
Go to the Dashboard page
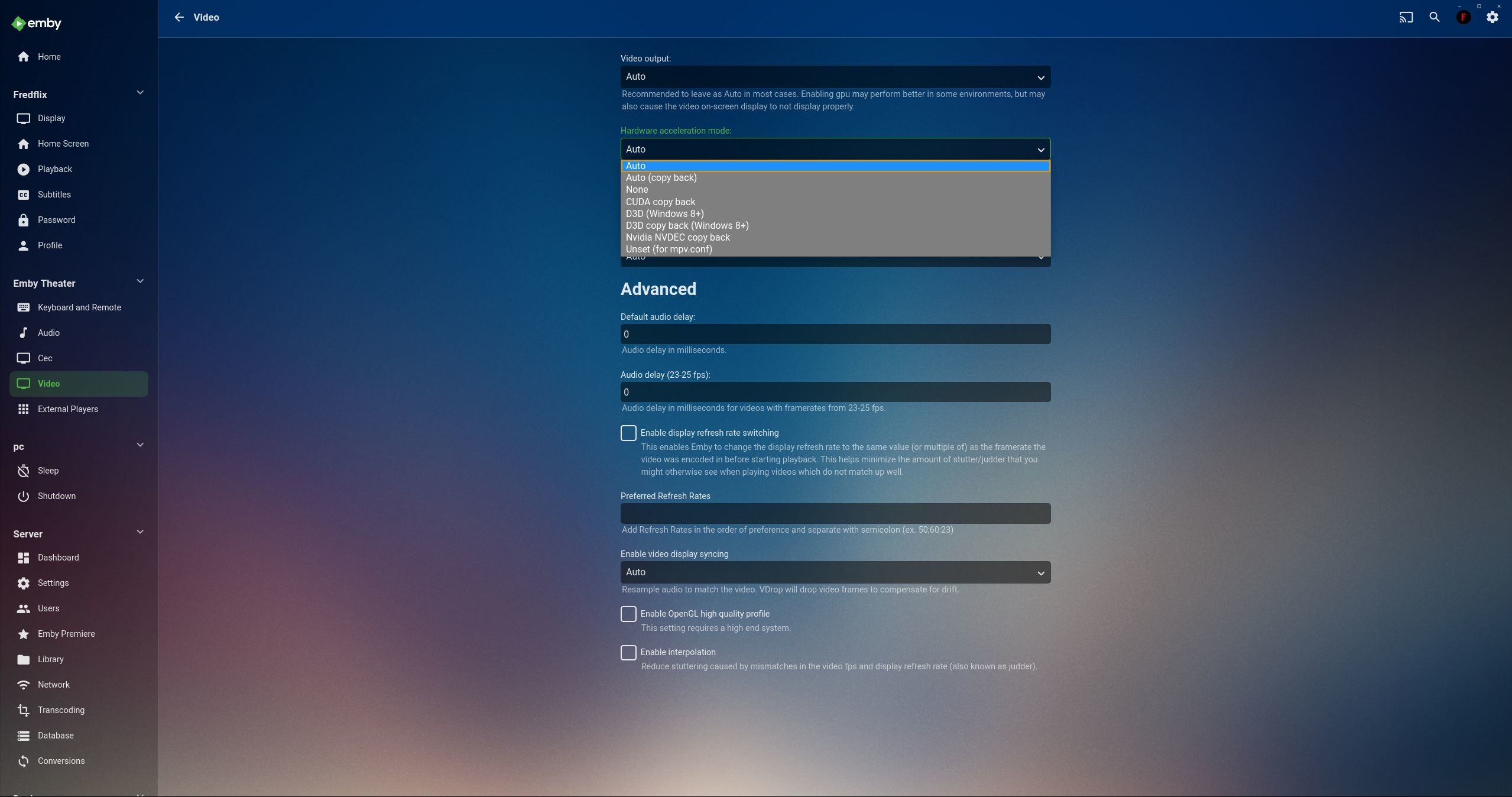(x=58, y=558)
